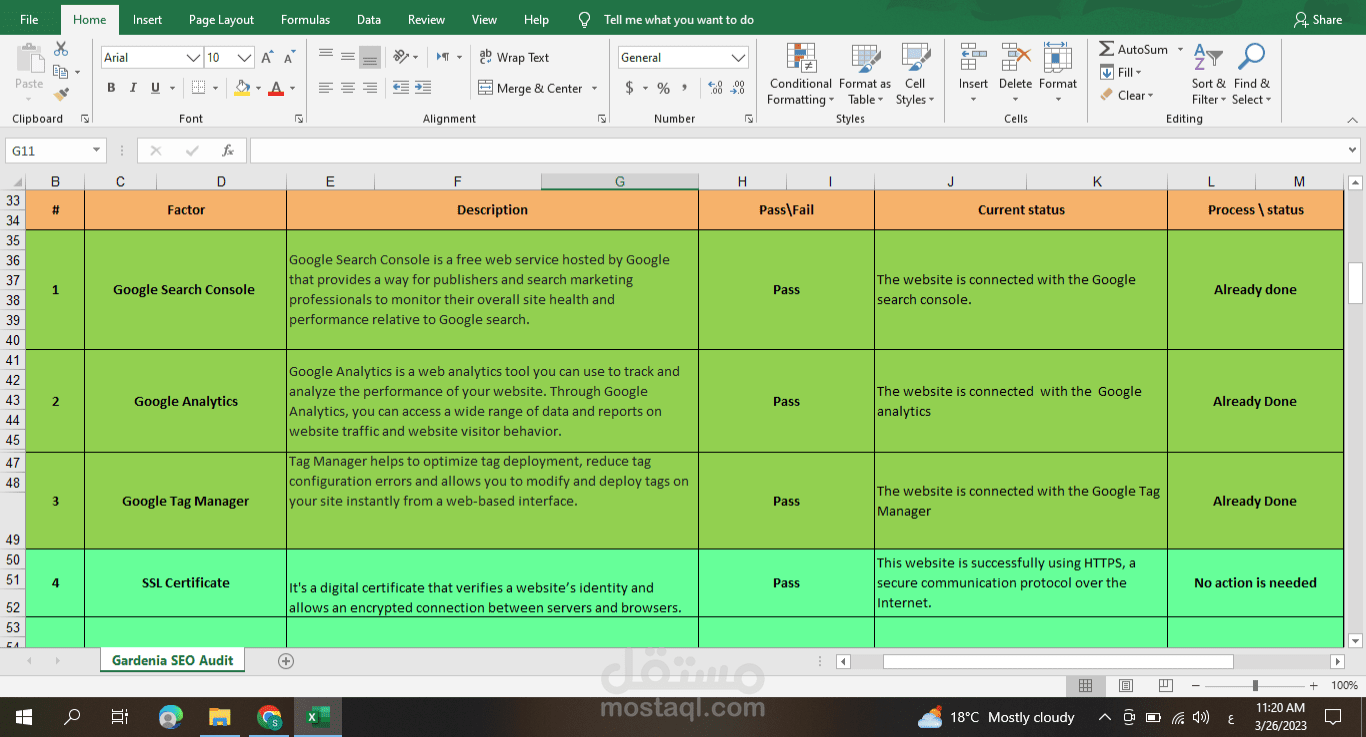Open Format as Table gallery
1366x737 pixels.
(865, 74)
